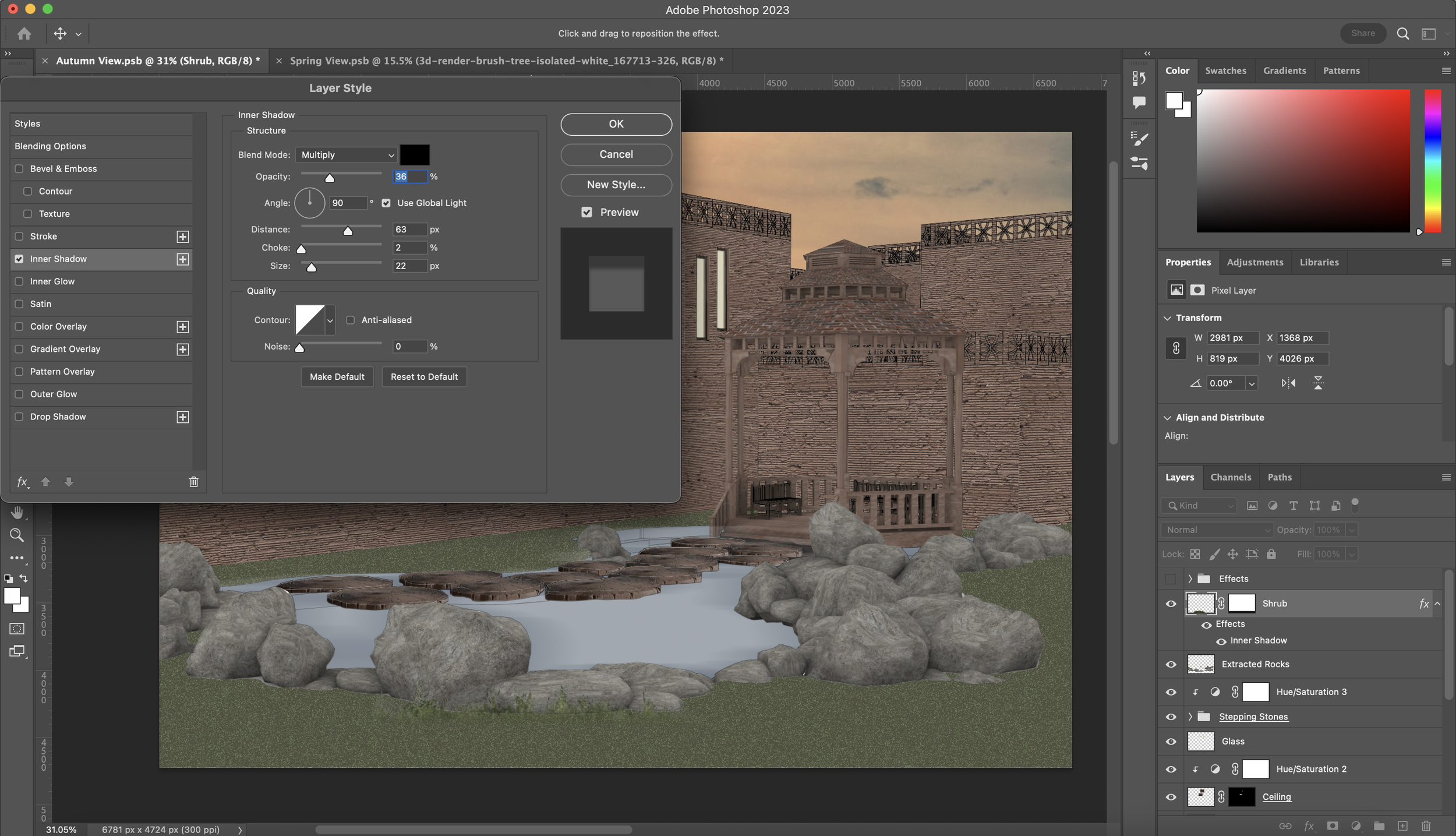Image resolution: width=1456 pixels, height=836 pixels.
Task: Click Reset to Default button
Action: point(424,377)
